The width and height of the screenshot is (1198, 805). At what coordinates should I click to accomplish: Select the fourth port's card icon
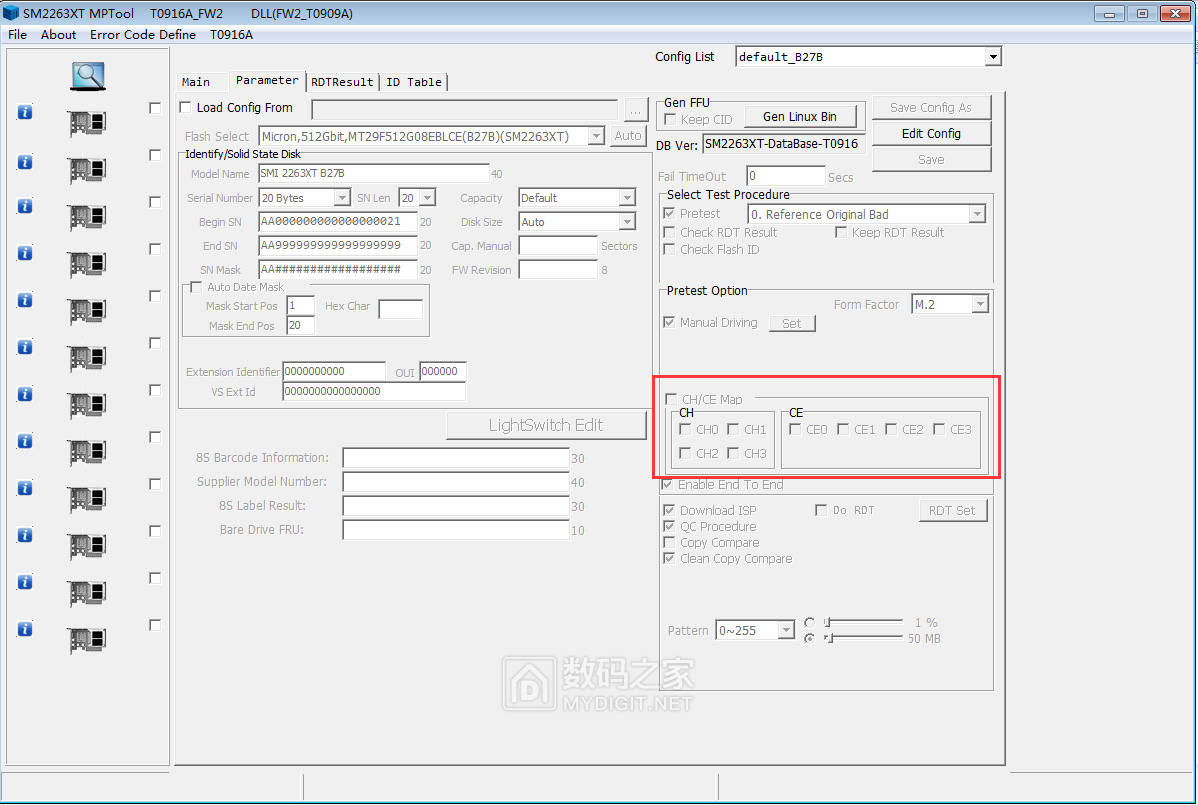coord(86,264)
